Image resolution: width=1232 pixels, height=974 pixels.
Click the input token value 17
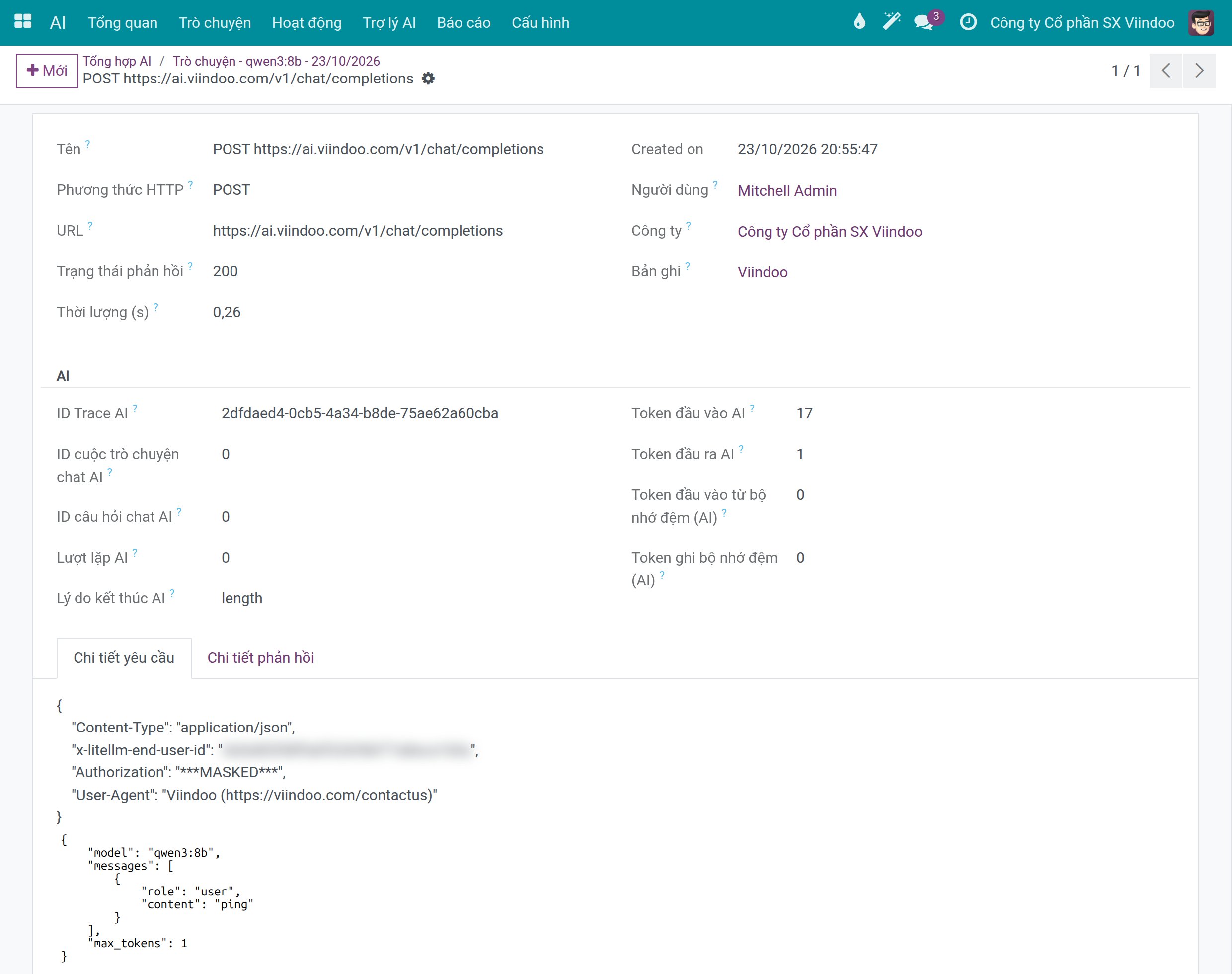pos(804,413)
